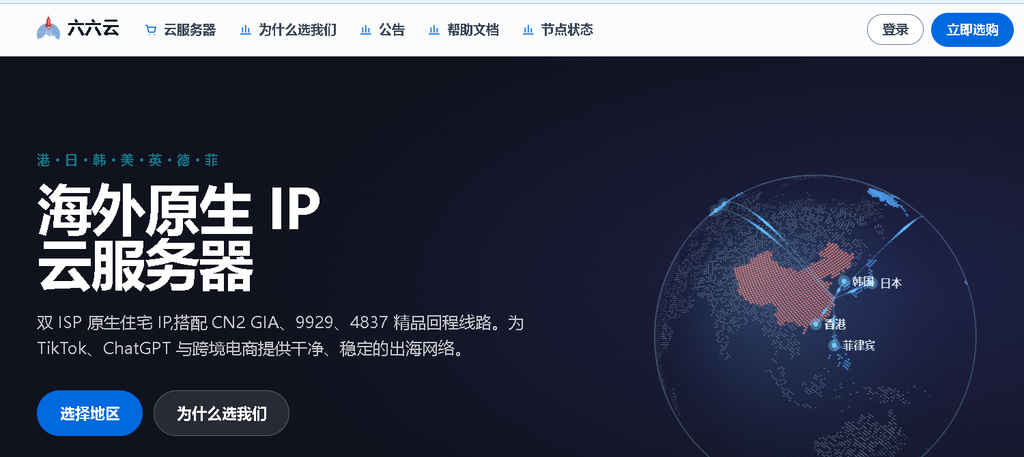Open 为什么选我们 in the top navigation bar
This screenshot has width=1024, height=457.
pos(298,30)
